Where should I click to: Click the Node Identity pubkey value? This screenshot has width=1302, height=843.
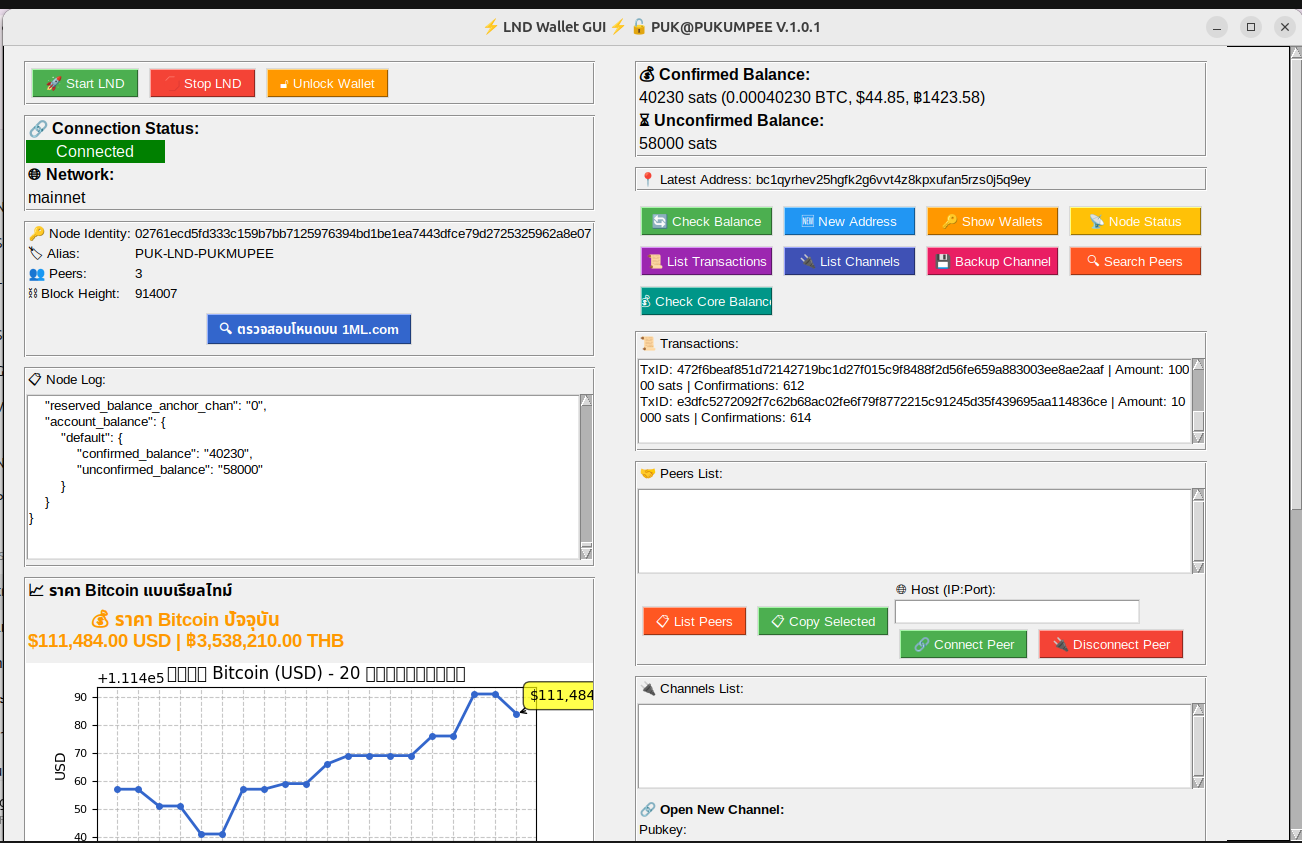point(363,233)
